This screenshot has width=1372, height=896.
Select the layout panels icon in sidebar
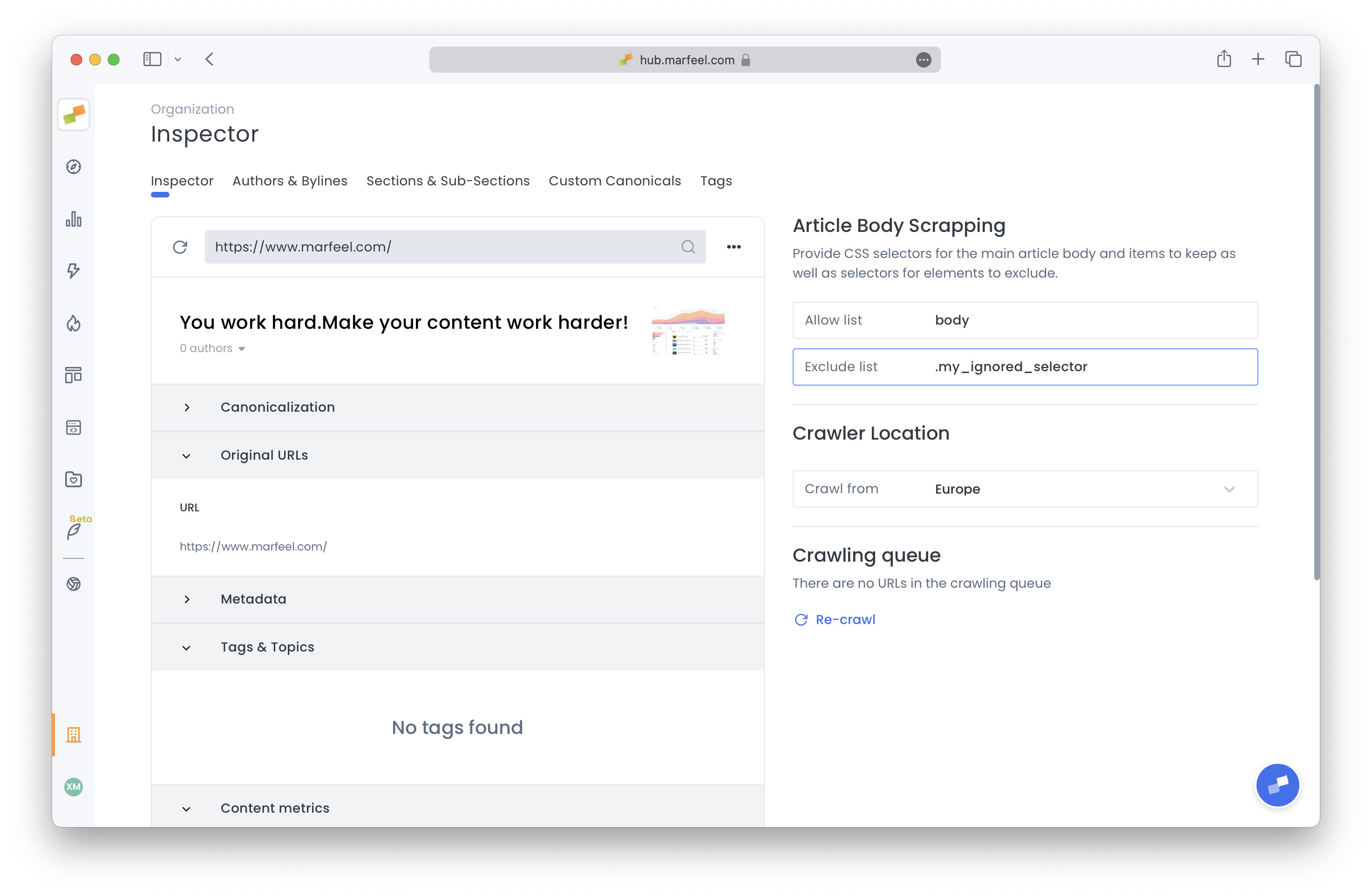(x=73, y=375)
